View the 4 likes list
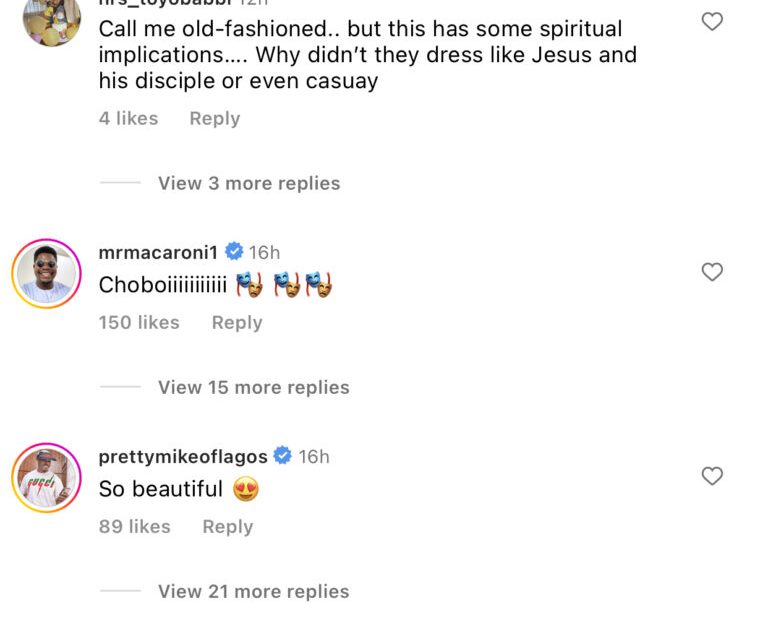Image resolution: width=768 pixels, height=630 pixels. click(x=128, y=118)
